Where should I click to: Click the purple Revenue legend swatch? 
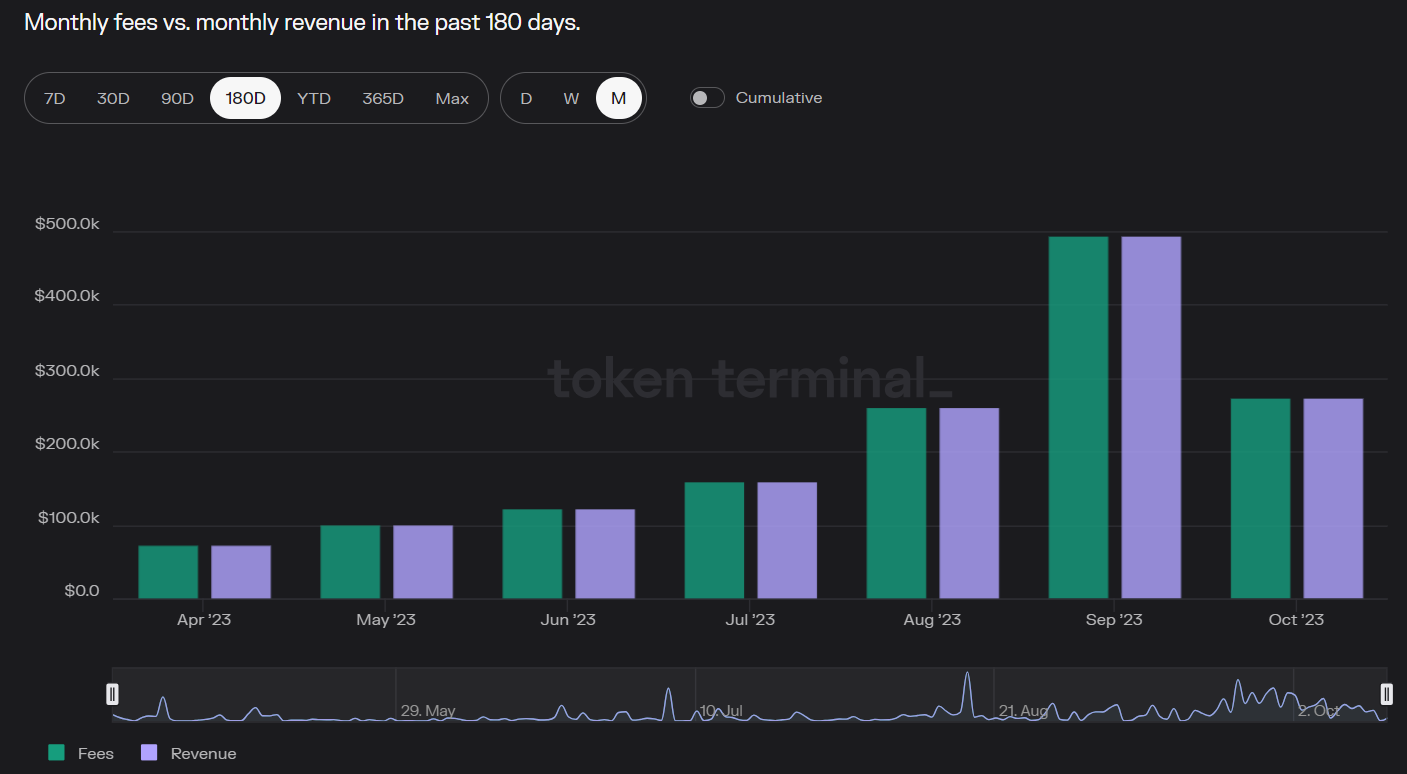pyautogui.click(x=149, y=753)
